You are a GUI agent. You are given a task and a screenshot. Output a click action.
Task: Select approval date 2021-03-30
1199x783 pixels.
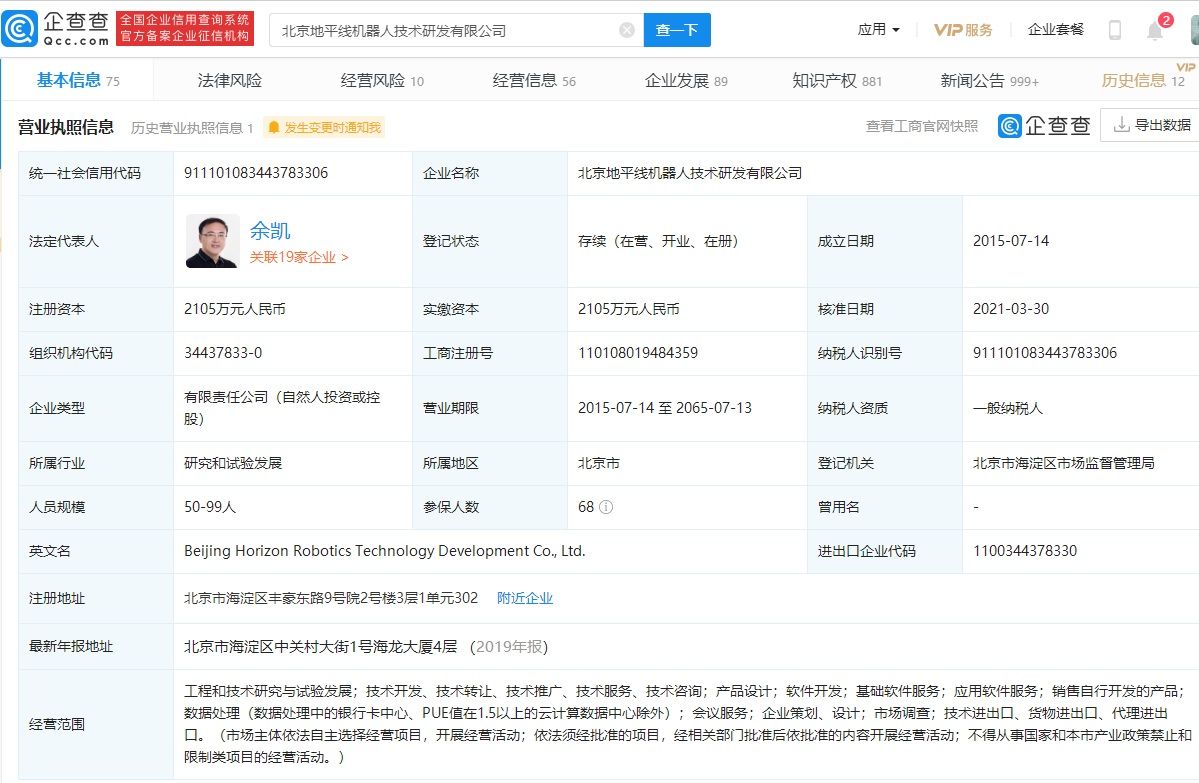[x=1011, y=309]
